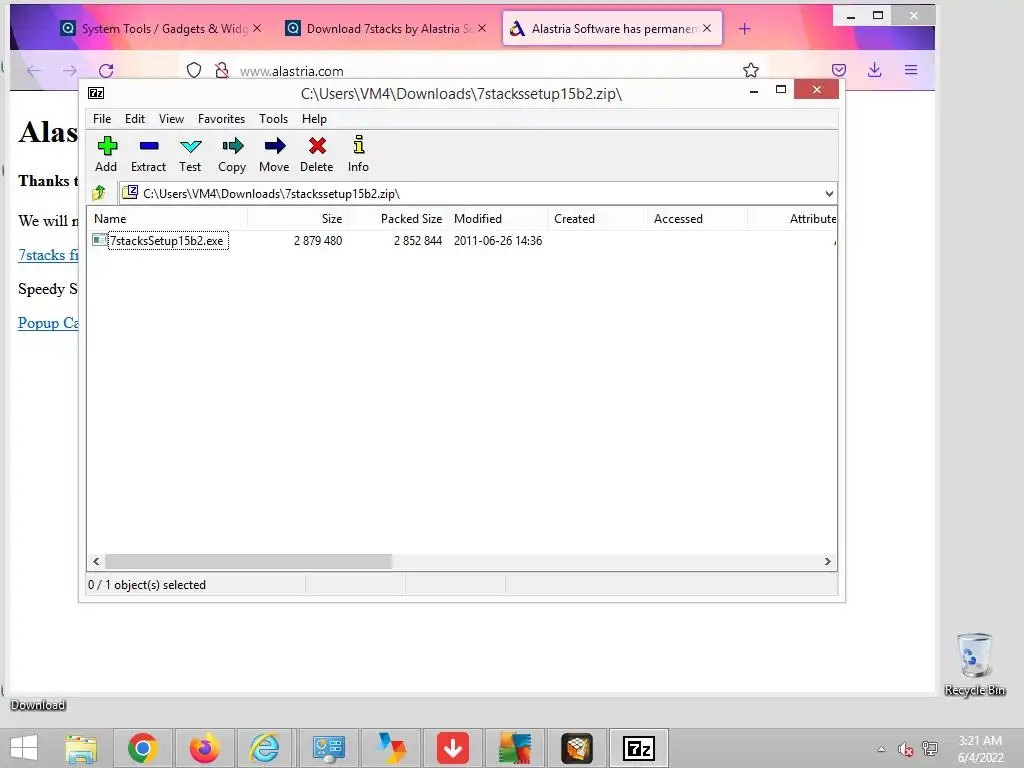1024x768 pixels.
Task: Expand the 7-Zip address path dropdown
Action: 829,193
